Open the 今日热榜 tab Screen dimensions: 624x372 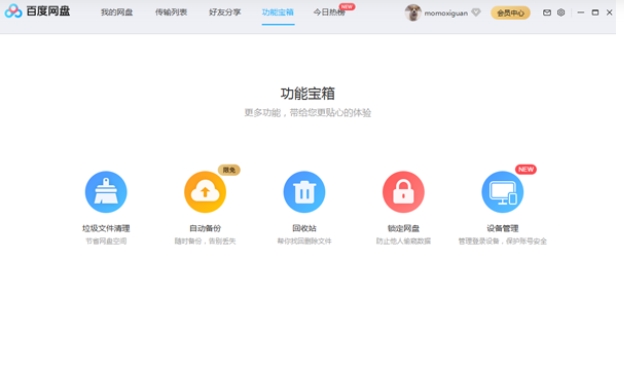tap(329, 12)
